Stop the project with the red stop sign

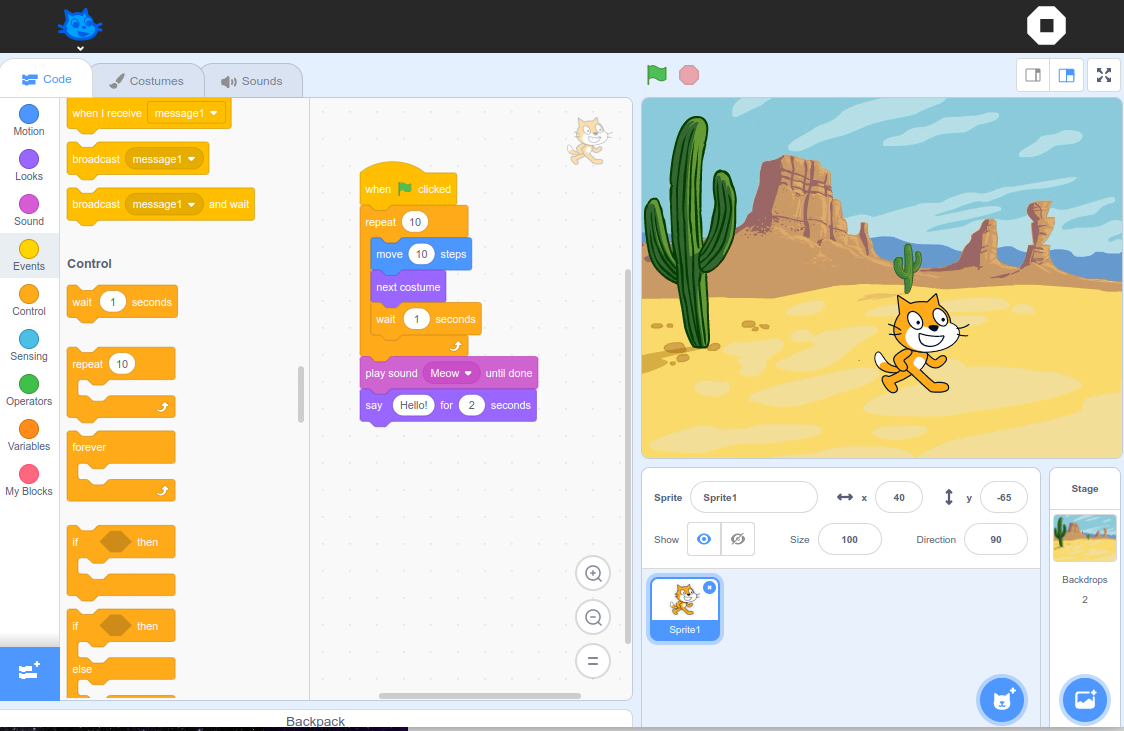(x=689, y=75)
